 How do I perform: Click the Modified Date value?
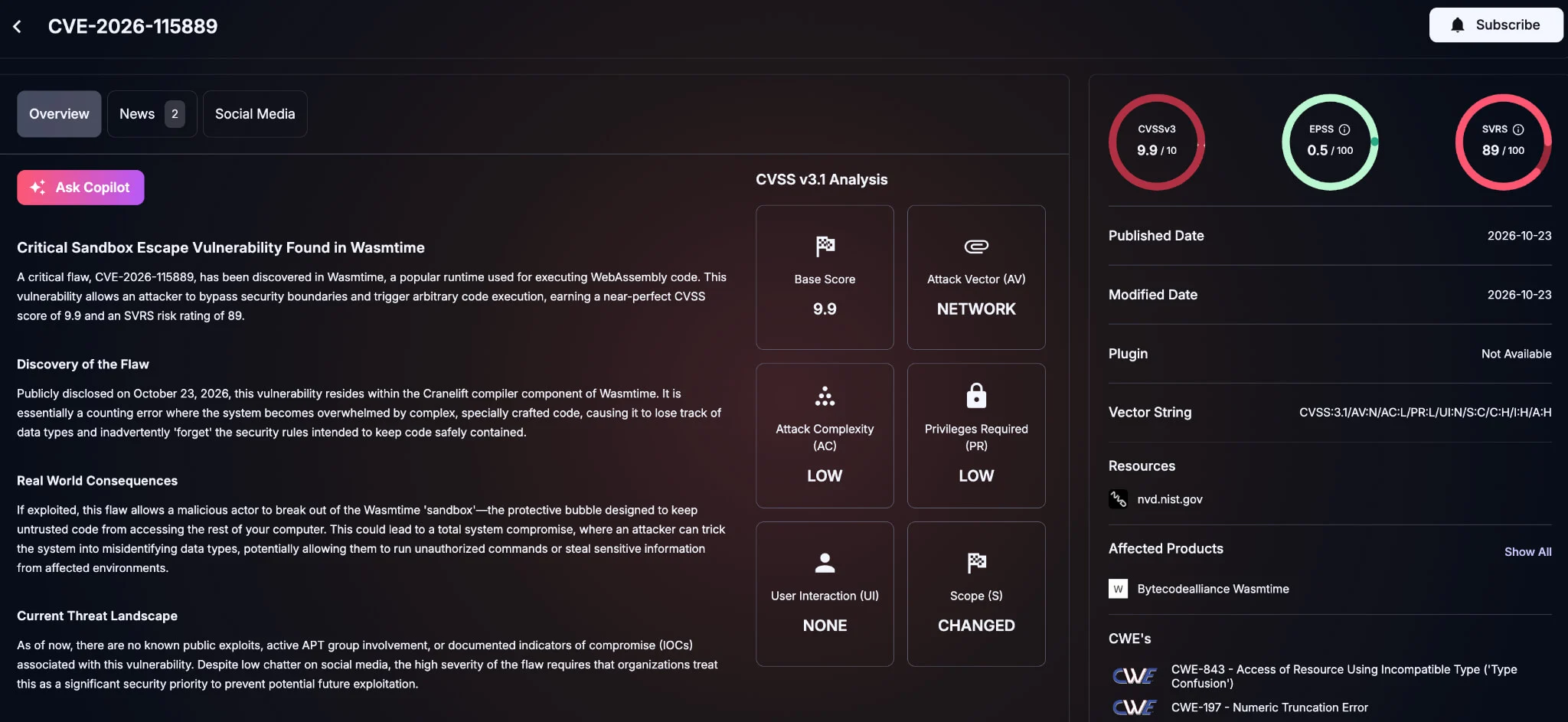click(1519, 295)
